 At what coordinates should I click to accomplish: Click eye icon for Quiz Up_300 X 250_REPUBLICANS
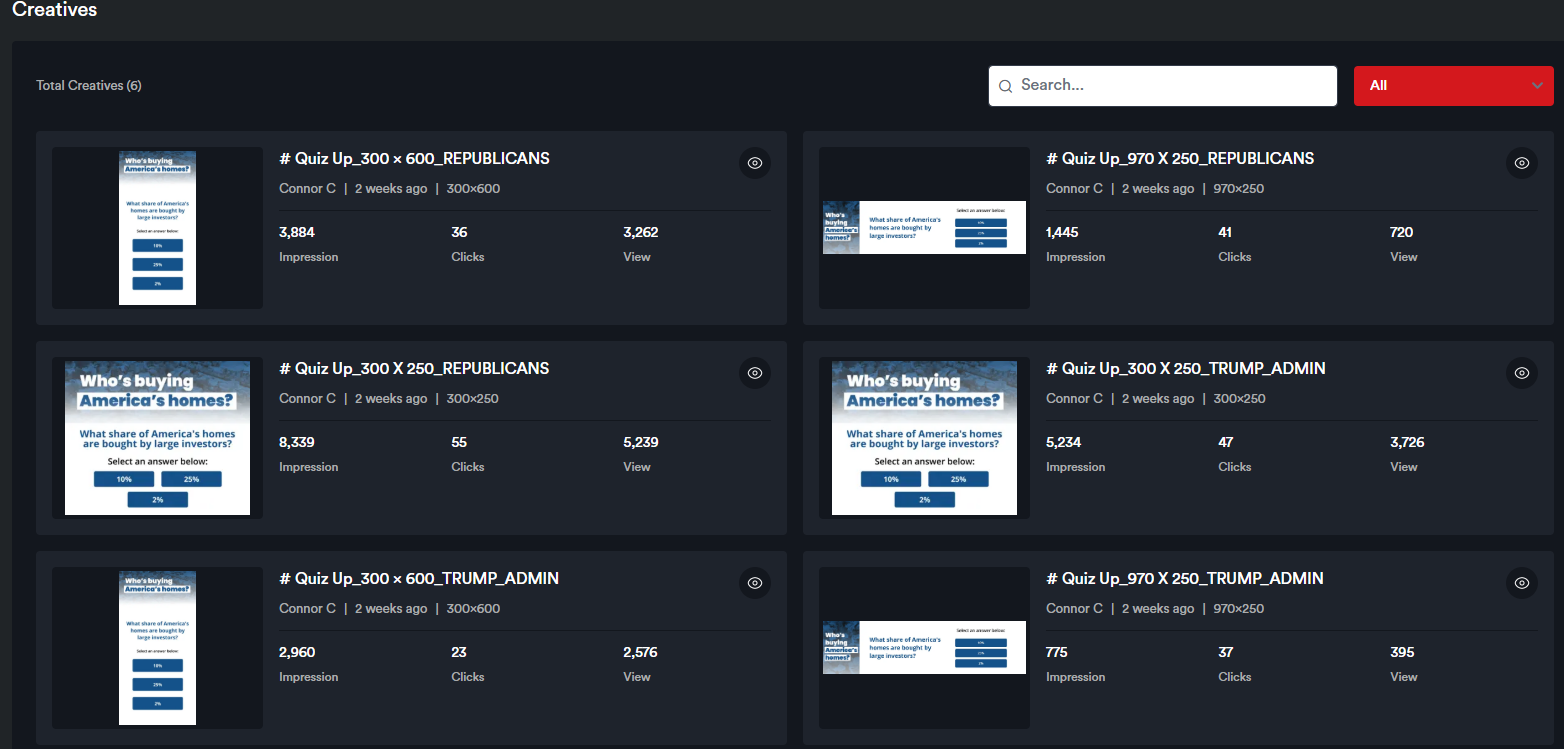pyautogui.click(x=755, y=373)
